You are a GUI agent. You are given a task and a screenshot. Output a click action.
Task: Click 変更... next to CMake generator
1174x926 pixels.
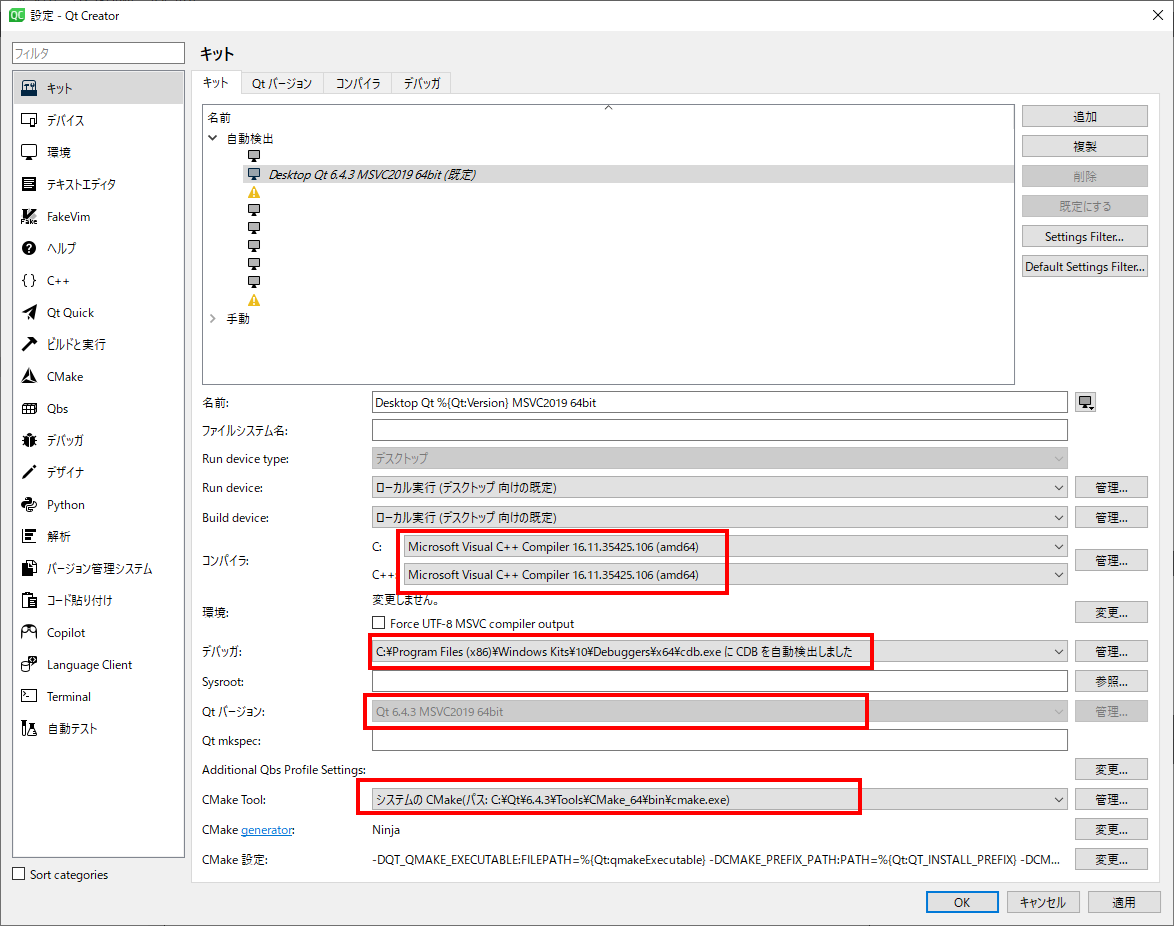[x=1111, y=829]
